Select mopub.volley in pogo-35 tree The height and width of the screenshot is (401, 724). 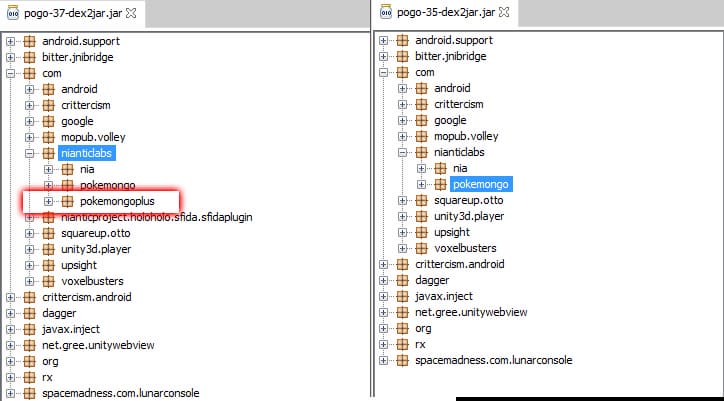point(466,136)
